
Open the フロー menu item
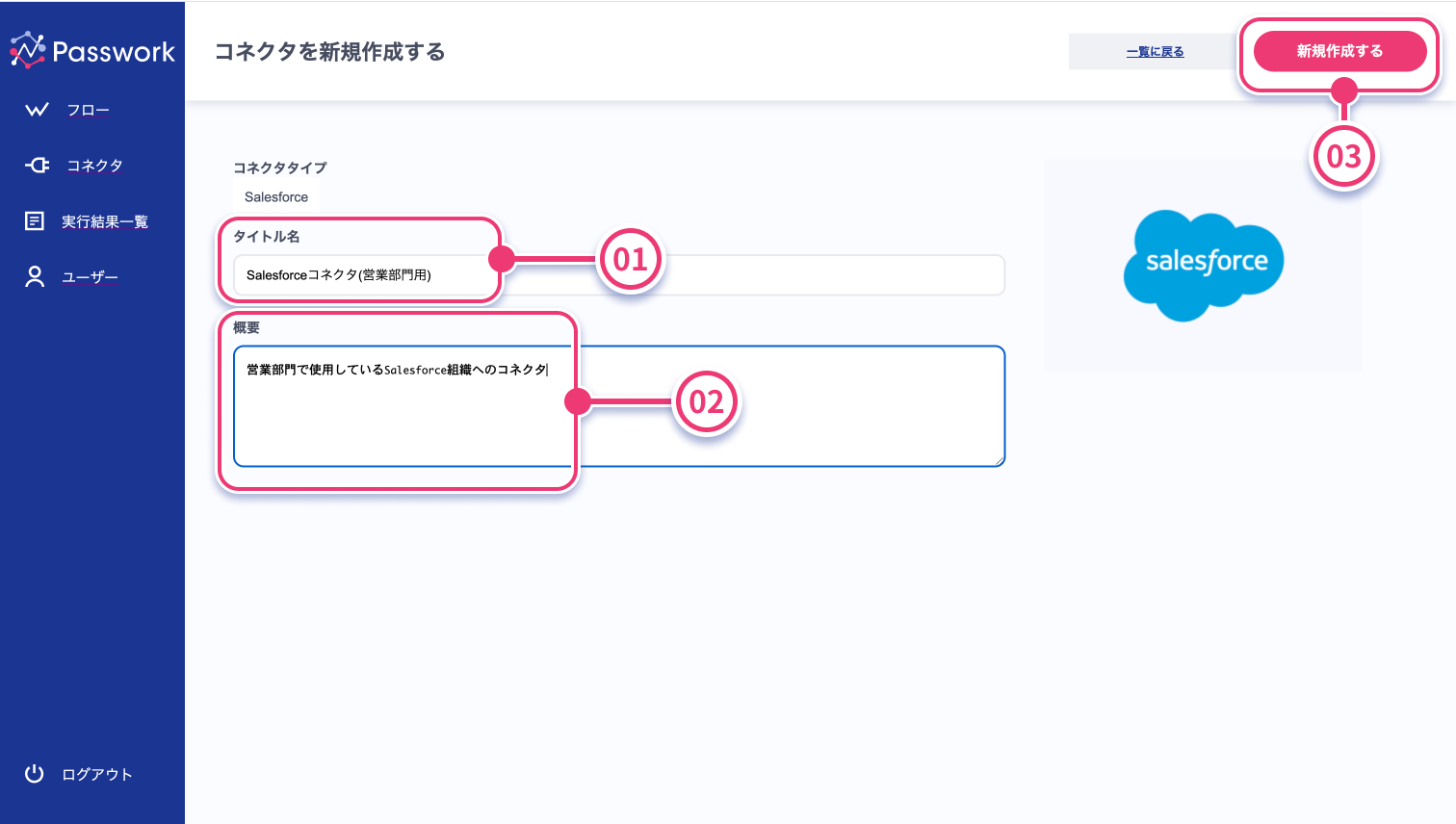click(88, 111)
